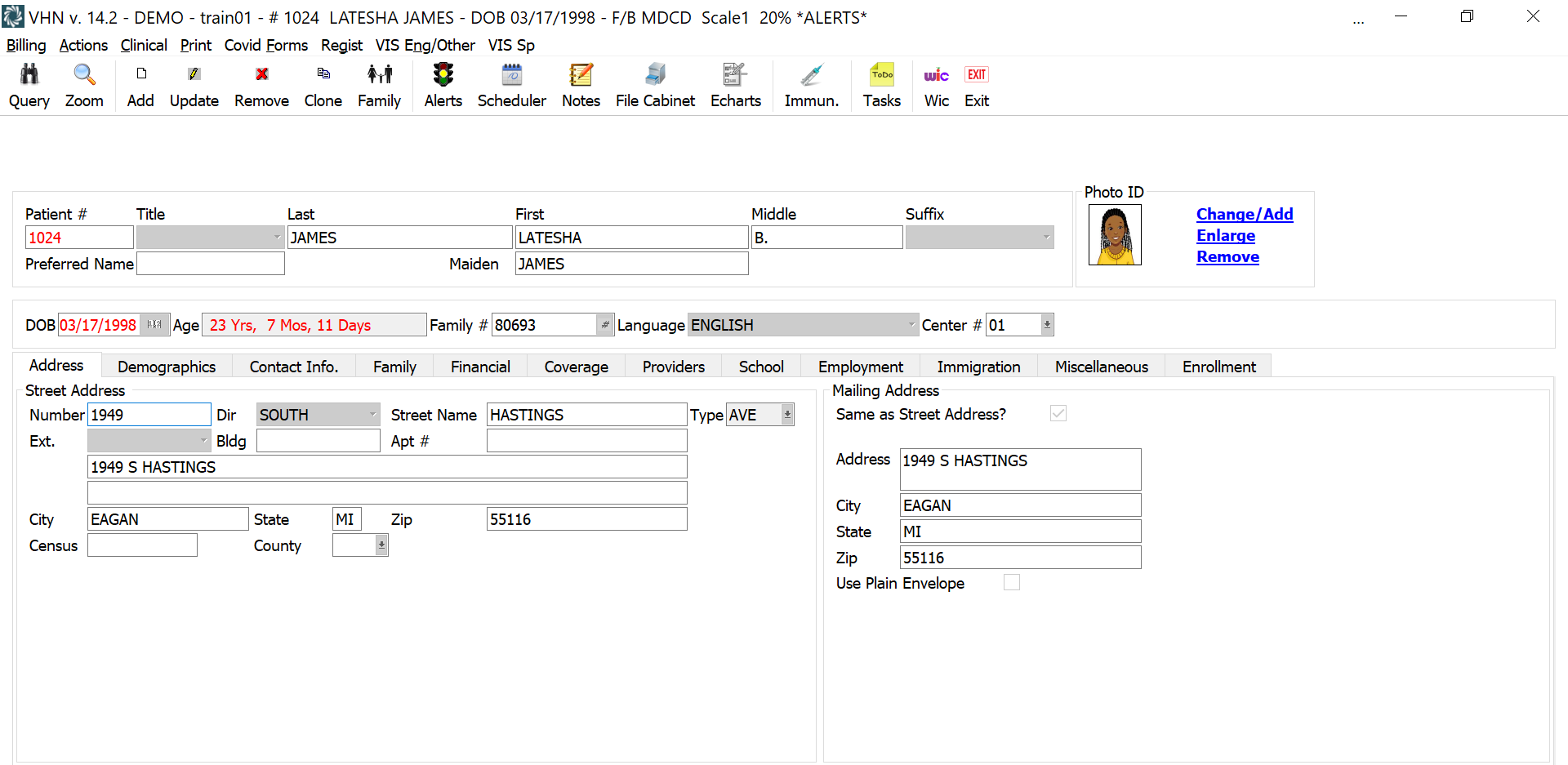This screenshot has width=1568, height=765.
Task: Open the Tasks ToDo icon
Action: click(x=882, y=86)
